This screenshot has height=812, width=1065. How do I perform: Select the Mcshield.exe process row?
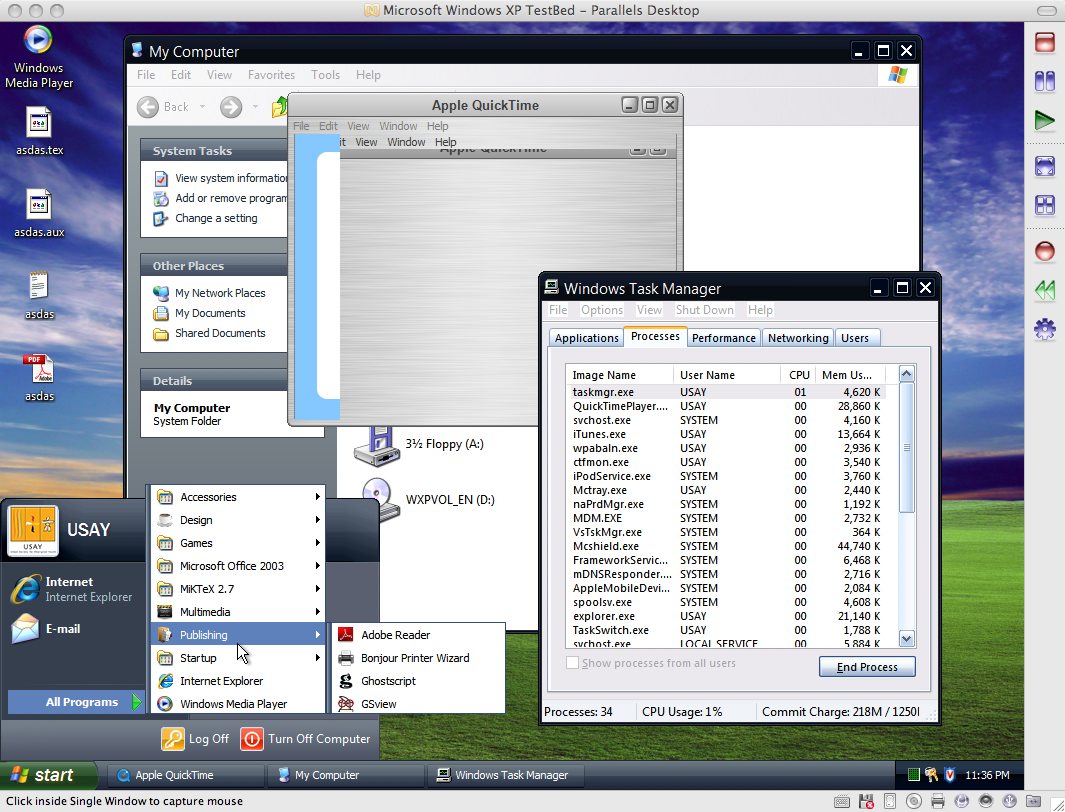click(725, 546)
